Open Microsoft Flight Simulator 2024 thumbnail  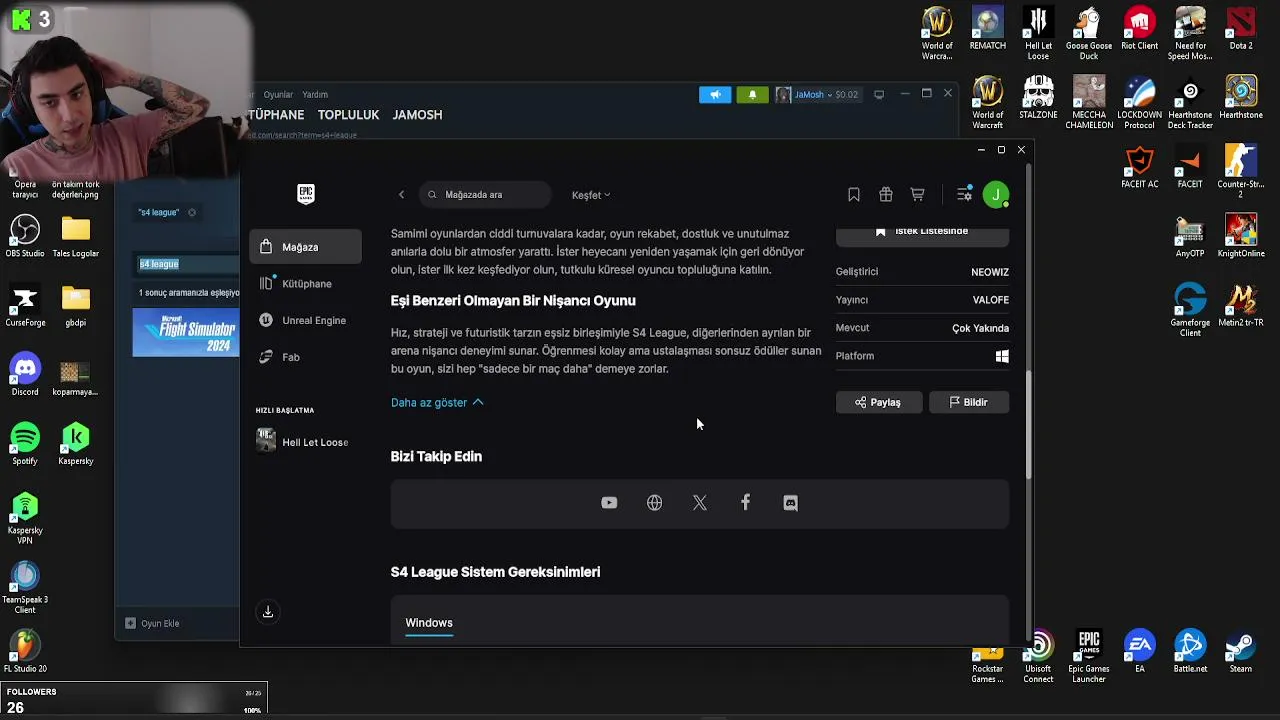tap(186, 333)
